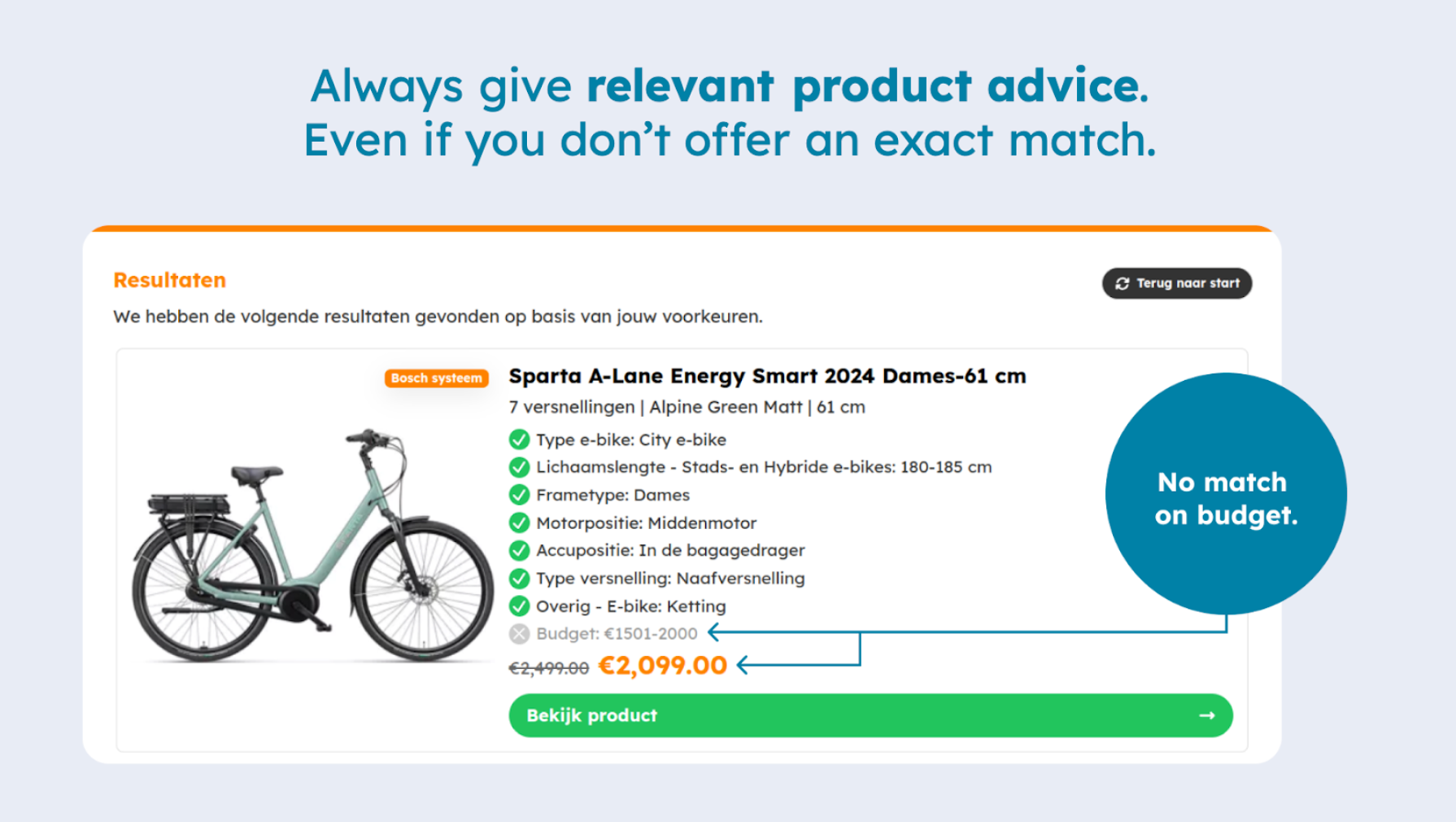This screenshot has width=1456, height=822.
Task: Click the checkmark beside Overig - E-bike: Ketting
Action: coord(519,606)
